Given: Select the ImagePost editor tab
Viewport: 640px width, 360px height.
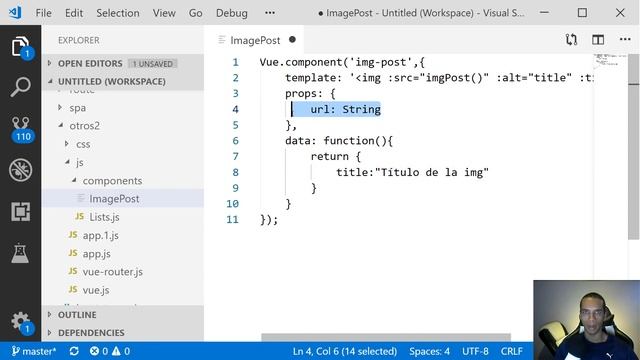Looking at the screenshot, I should 254,40.
